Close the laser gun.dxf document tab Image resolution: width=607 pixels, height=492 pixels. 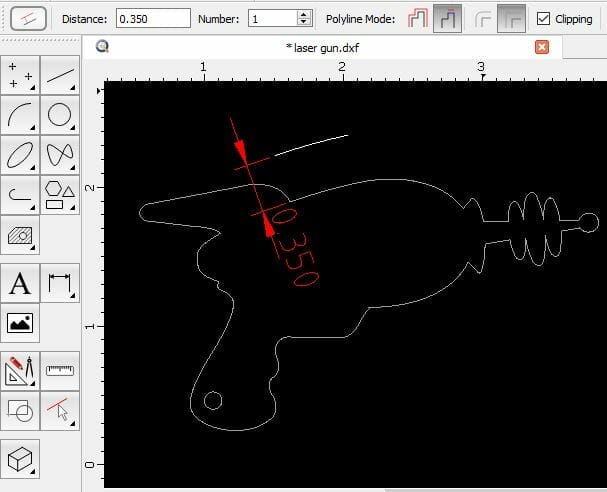542,47
